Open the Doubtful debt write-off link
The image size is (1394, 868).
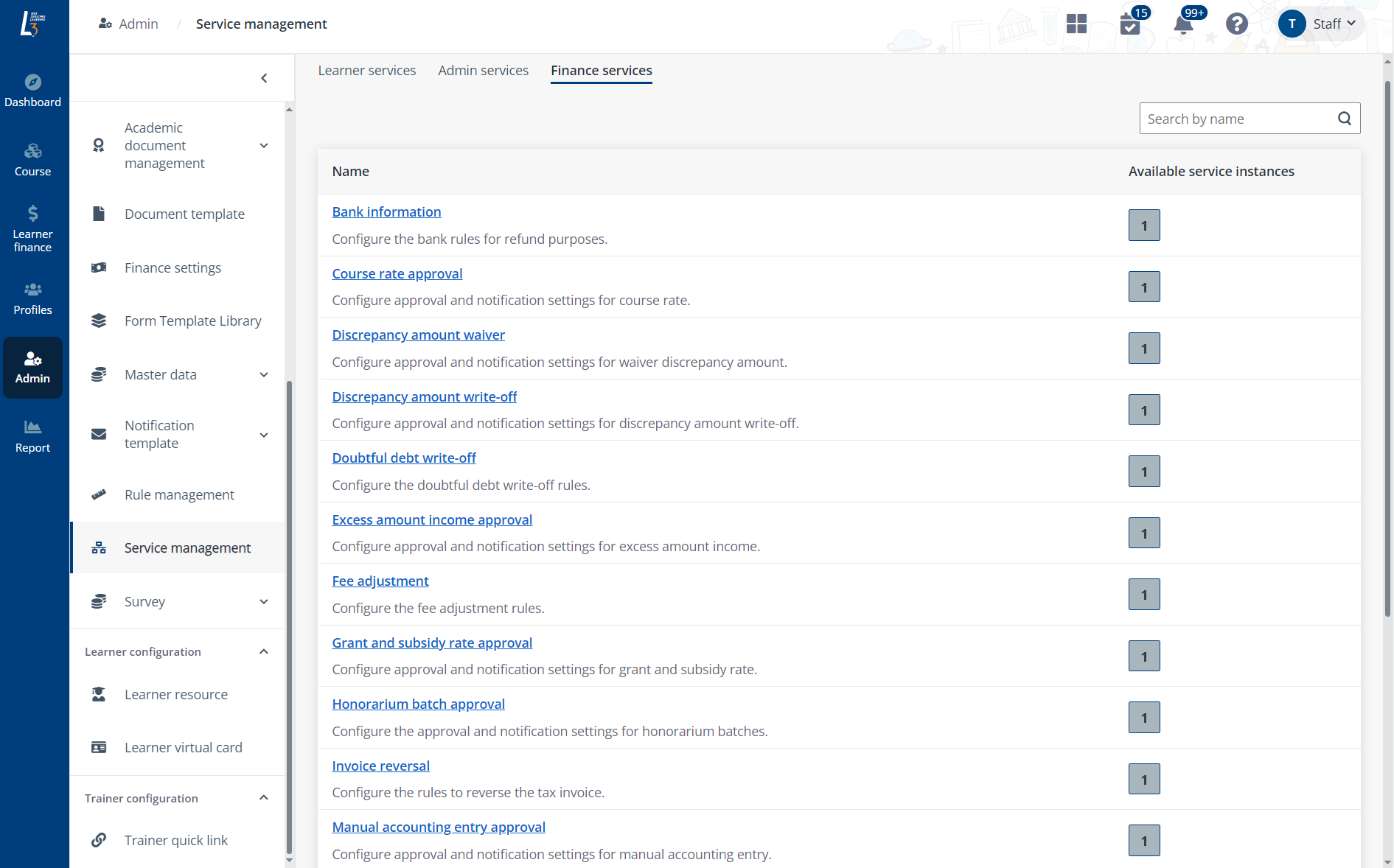403,458
